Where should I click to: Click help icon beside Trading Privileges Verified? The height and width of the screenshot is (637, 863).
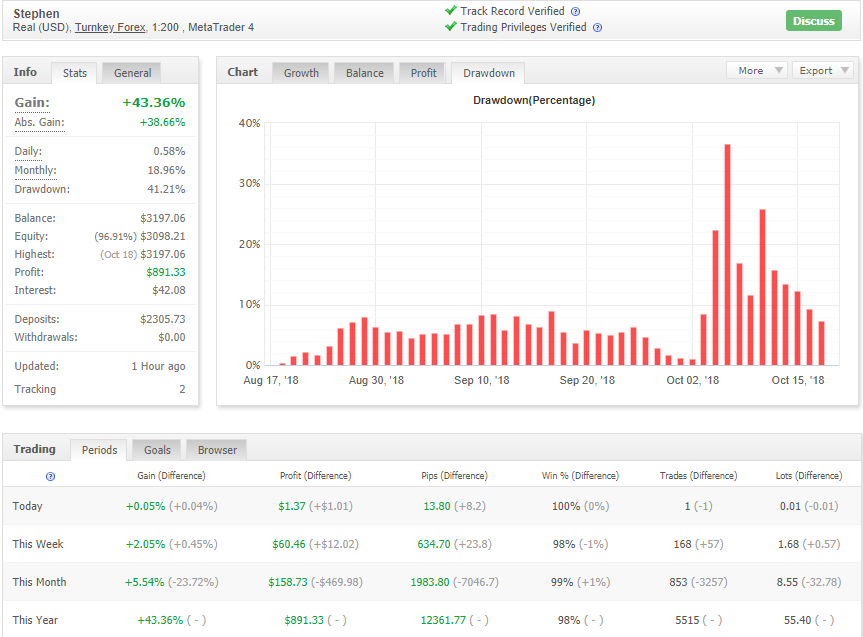pos(597,28)
